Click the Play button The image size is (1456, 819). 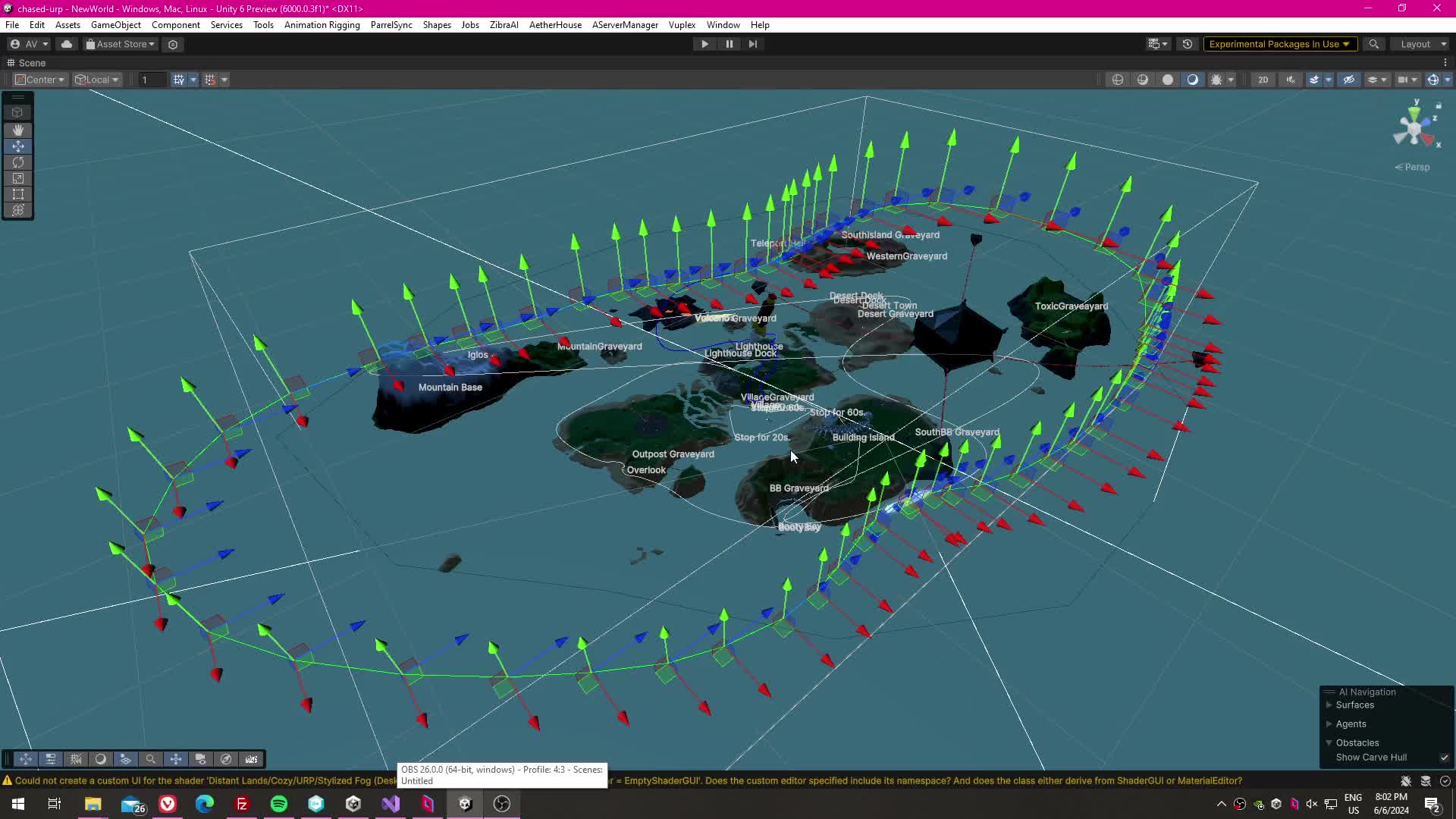pos(704,44)
